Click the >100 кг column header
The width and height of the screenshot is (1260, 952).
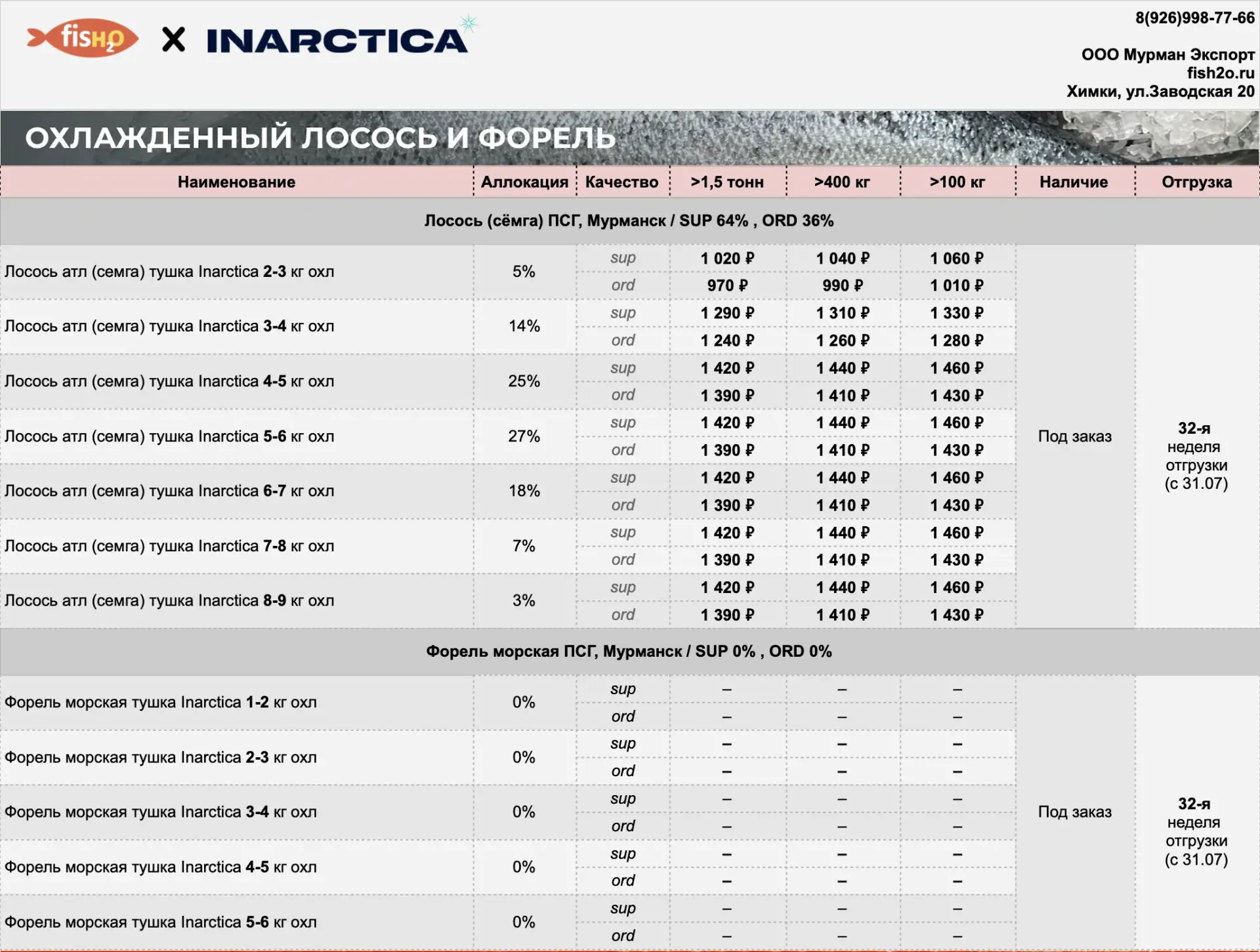pyautogui.click(x=957, y=182)
